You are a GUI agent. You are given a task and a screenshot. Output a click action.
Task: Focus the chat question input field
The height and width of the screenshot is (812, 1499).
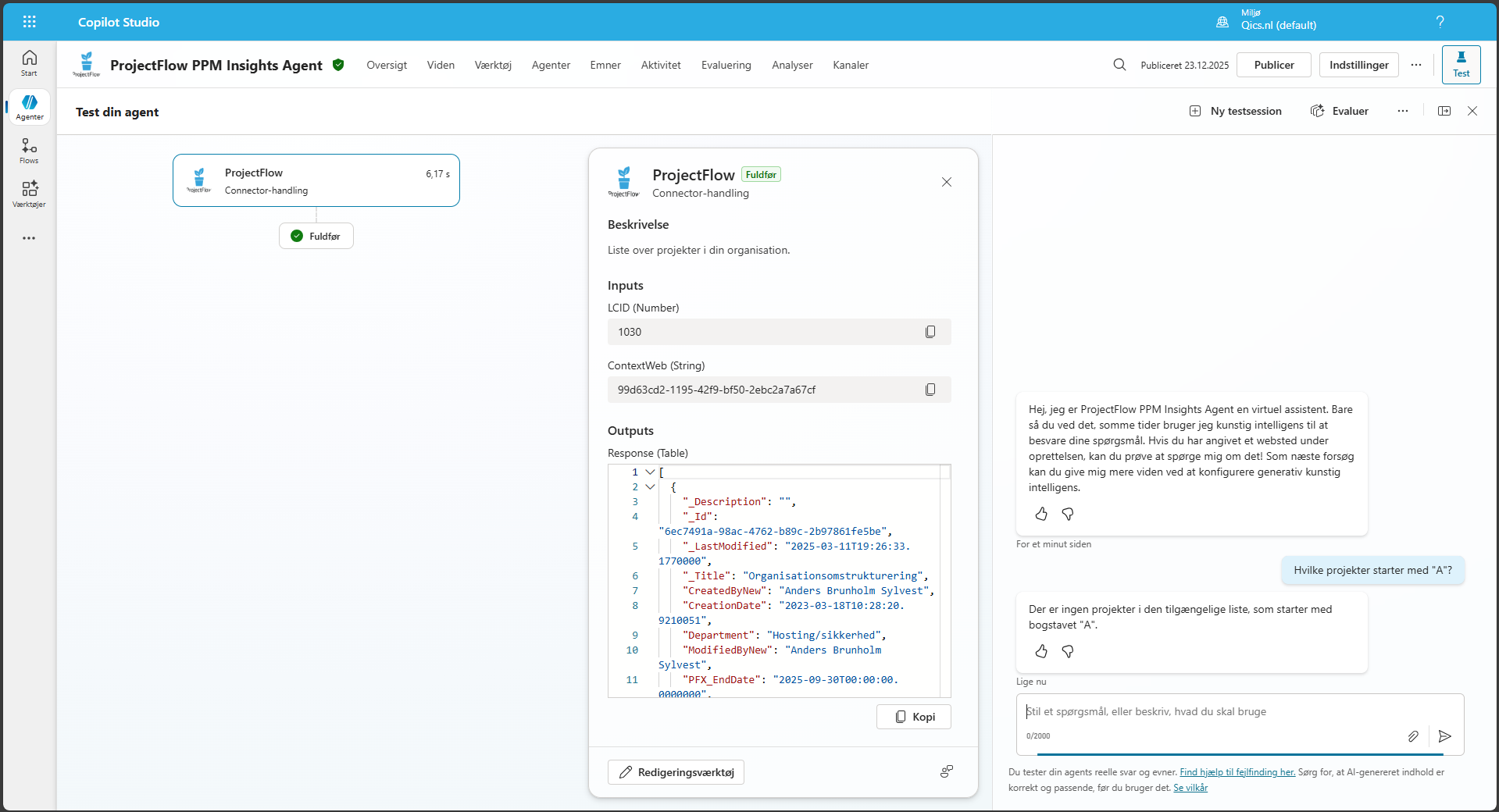click(x=1240, y=724)
